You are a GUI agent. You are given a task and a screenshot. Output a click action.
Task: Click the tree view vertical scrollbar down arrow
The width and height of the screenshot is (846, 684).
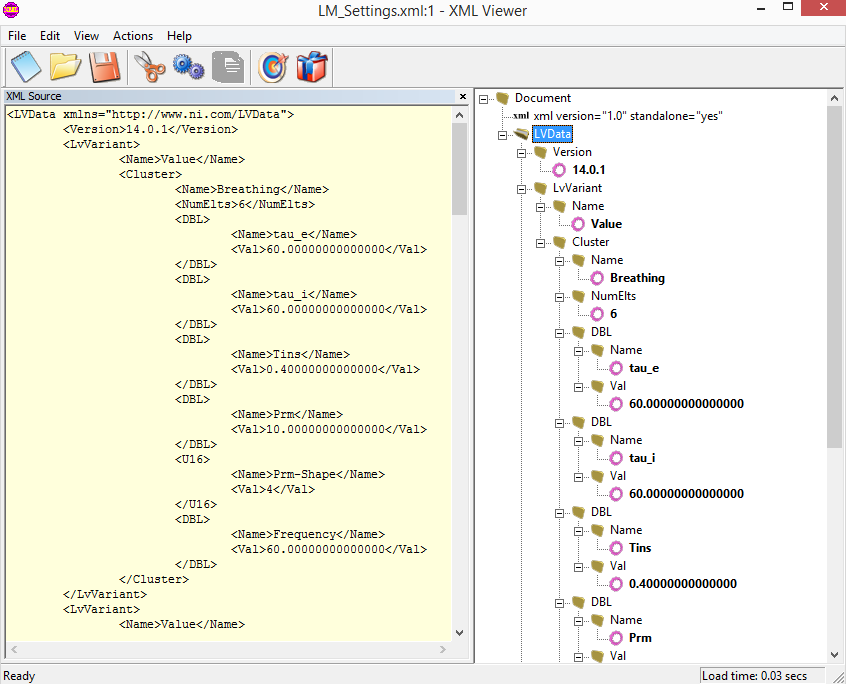point(835,653)
